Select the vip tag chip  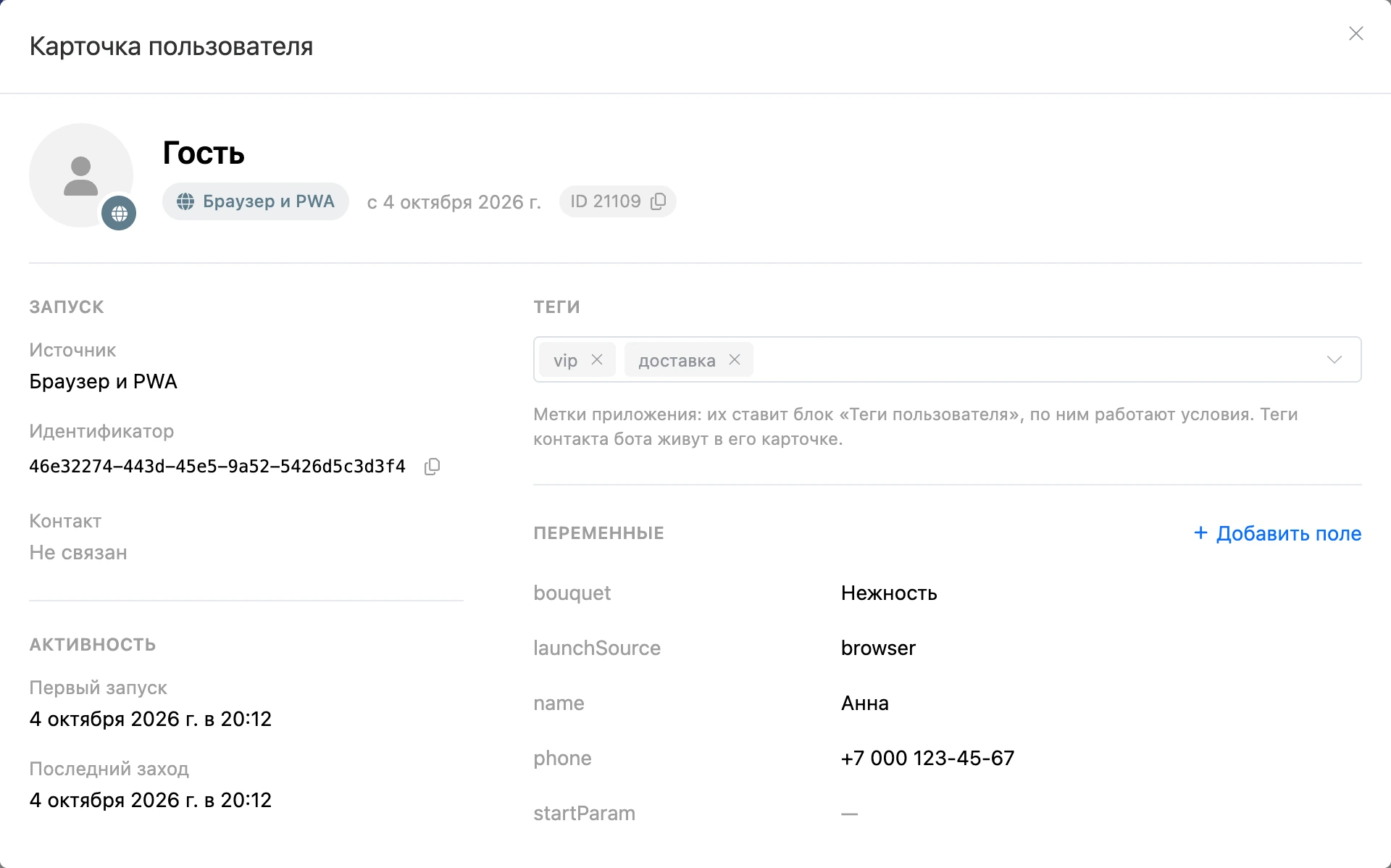566,360
